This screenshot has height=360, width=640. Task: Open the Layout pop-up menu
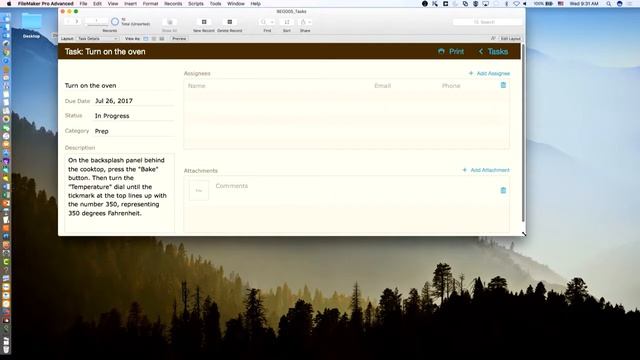coord(97,38)
